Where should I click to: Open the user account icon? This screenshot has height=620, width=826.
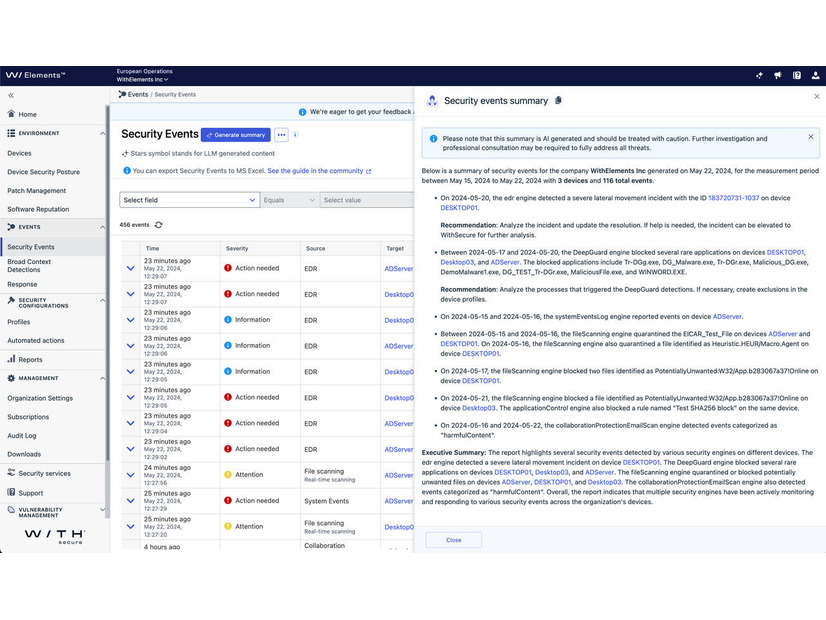pyautogui.click(x=817, y=75)
